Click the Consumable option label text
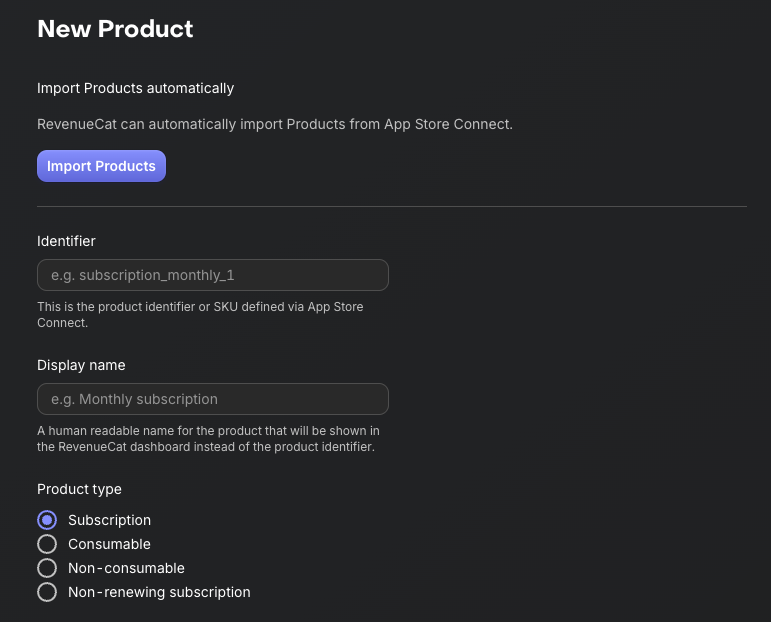This screenshot has width=771, height=622. click(109, 544)
